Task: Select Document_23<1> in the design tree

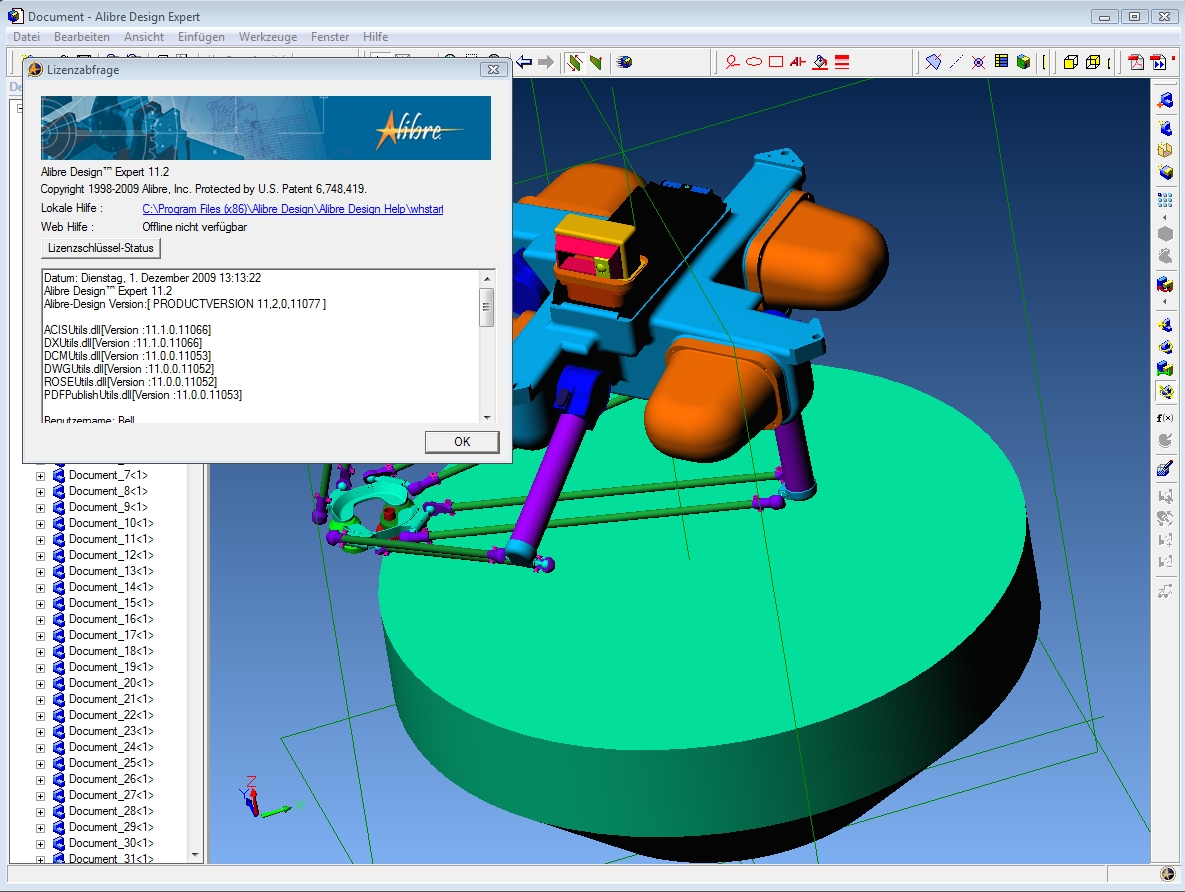Action: coord(111,732)
